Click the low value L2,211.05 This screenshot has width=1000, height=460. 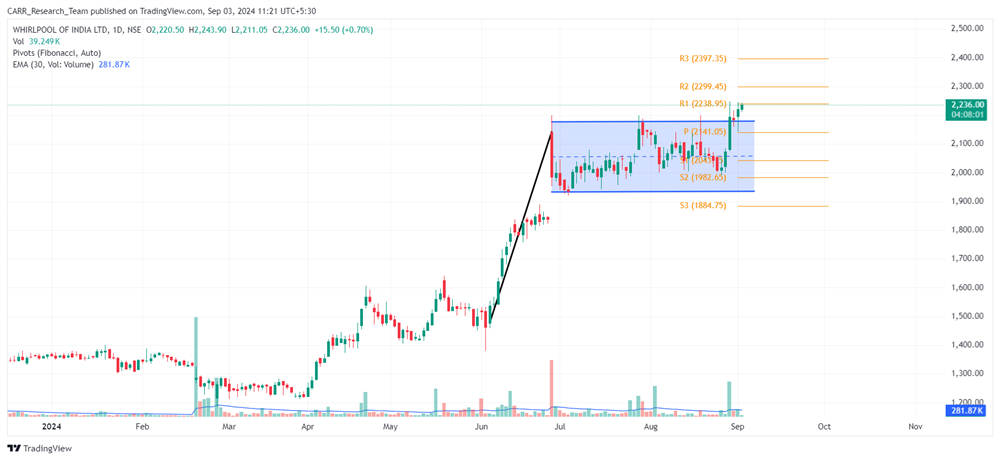coord(249,30)
